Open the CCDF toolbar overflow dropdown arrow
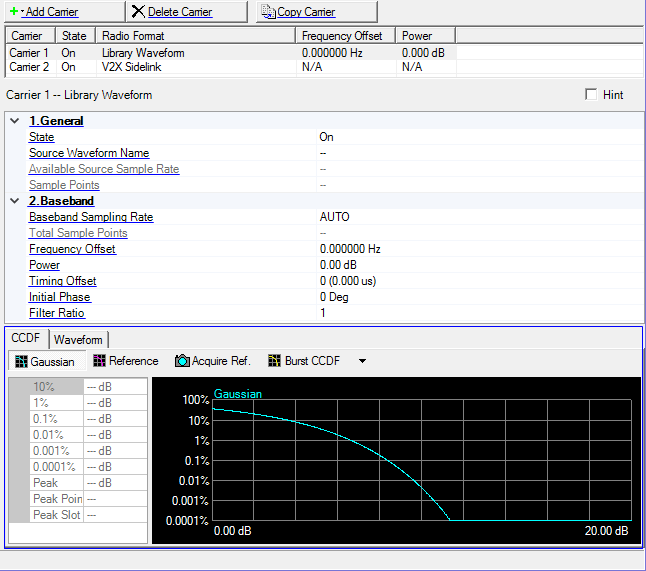 tap(362, 361)
